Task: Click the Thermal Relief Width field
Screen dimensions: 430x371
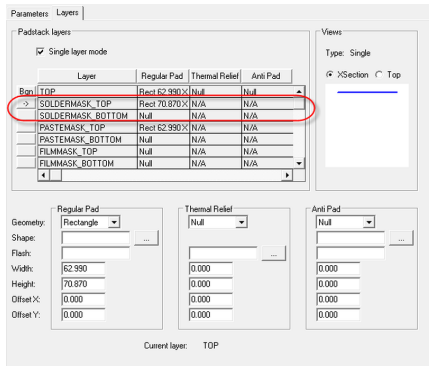Action: [x=211, y=268]
